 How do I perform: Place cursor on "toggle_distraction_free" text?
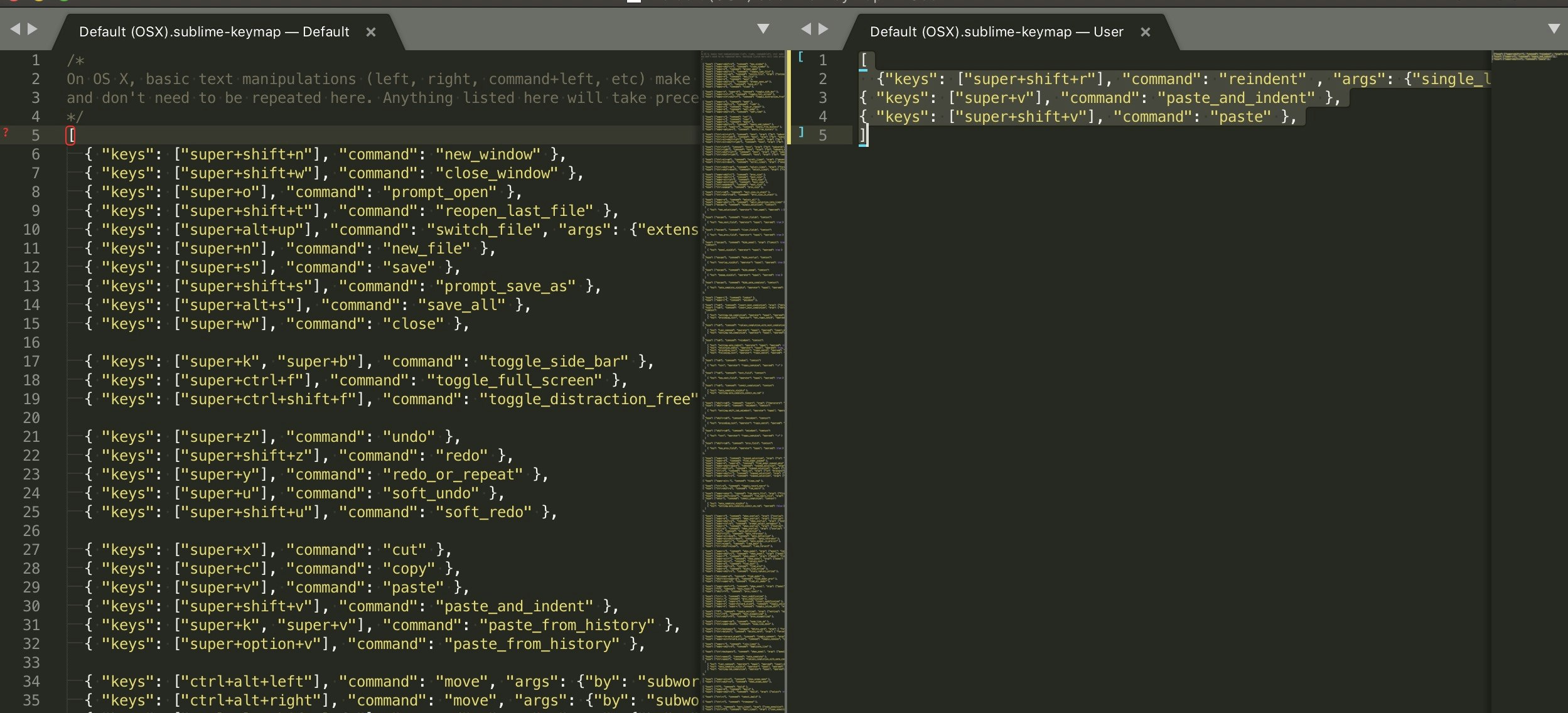589,399
